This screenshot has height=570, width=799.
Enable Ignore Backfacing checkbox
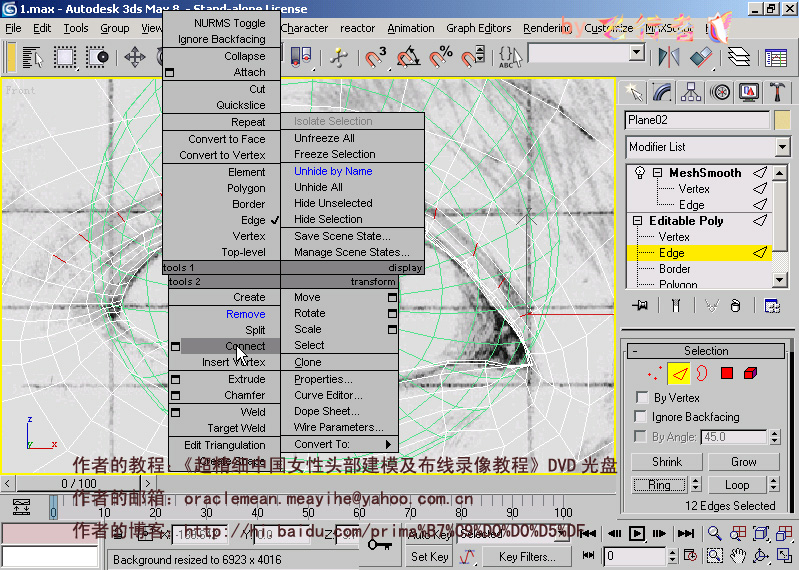point(641,417)
